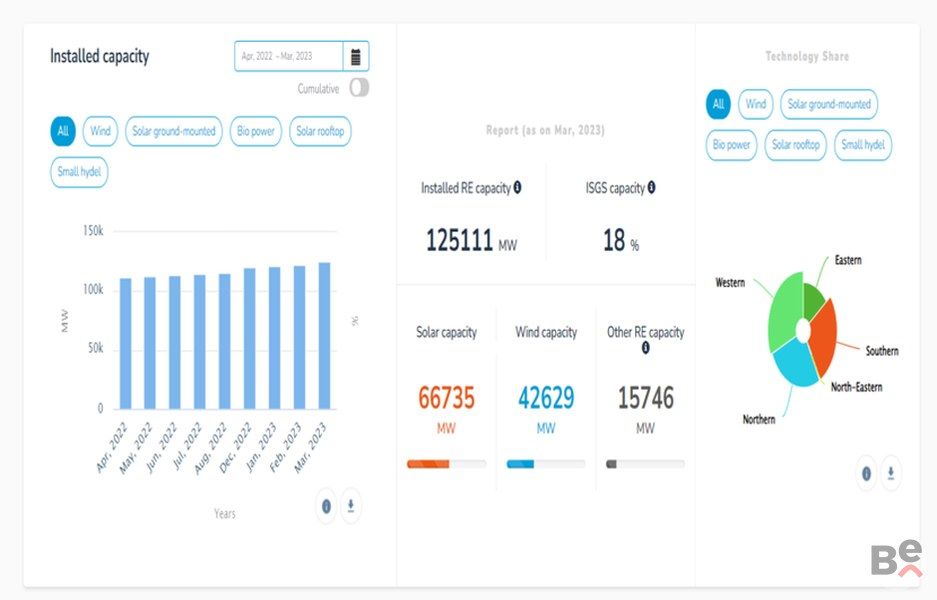The height and width of the screenshot is (600, 937).
Task: Select All filter in Installed capacity panel
Action: click(63, 131)
